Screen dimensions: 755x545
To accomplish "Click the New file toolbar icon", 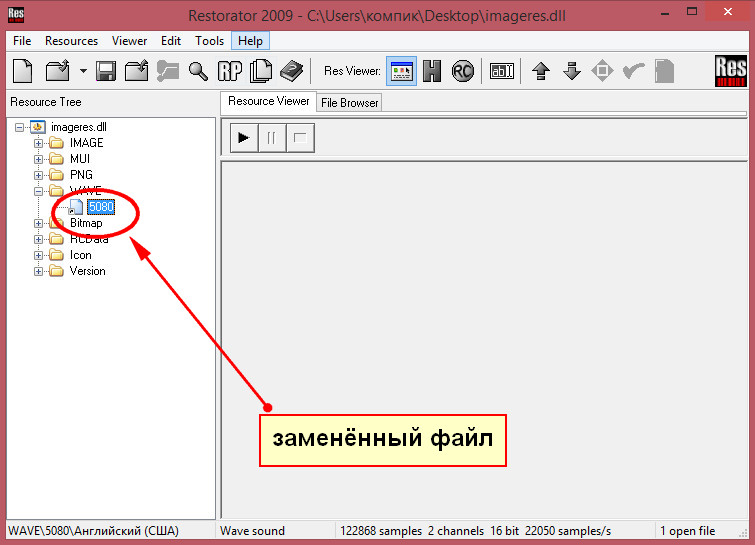I will pyautogui.click(x=23, y=71).
